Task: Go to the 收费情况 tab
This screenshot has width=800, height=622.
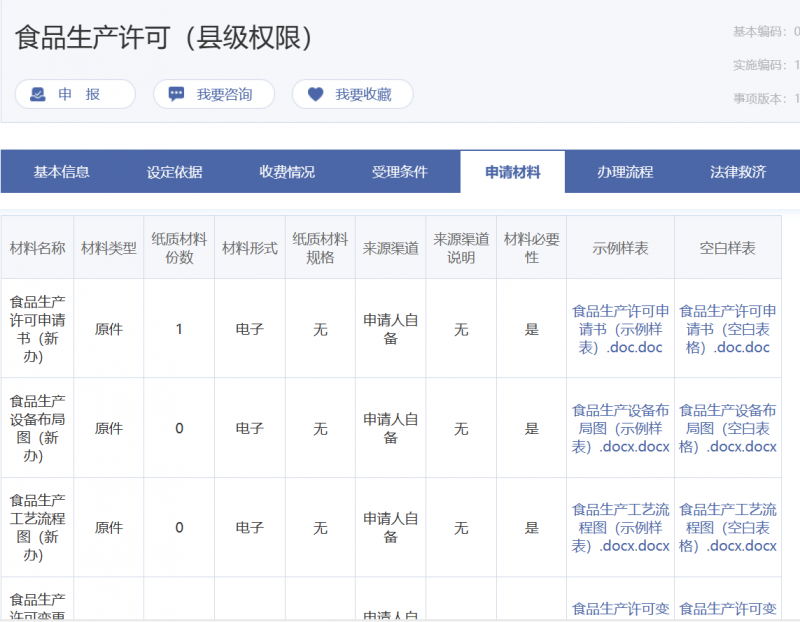Action: click(287, 172)
